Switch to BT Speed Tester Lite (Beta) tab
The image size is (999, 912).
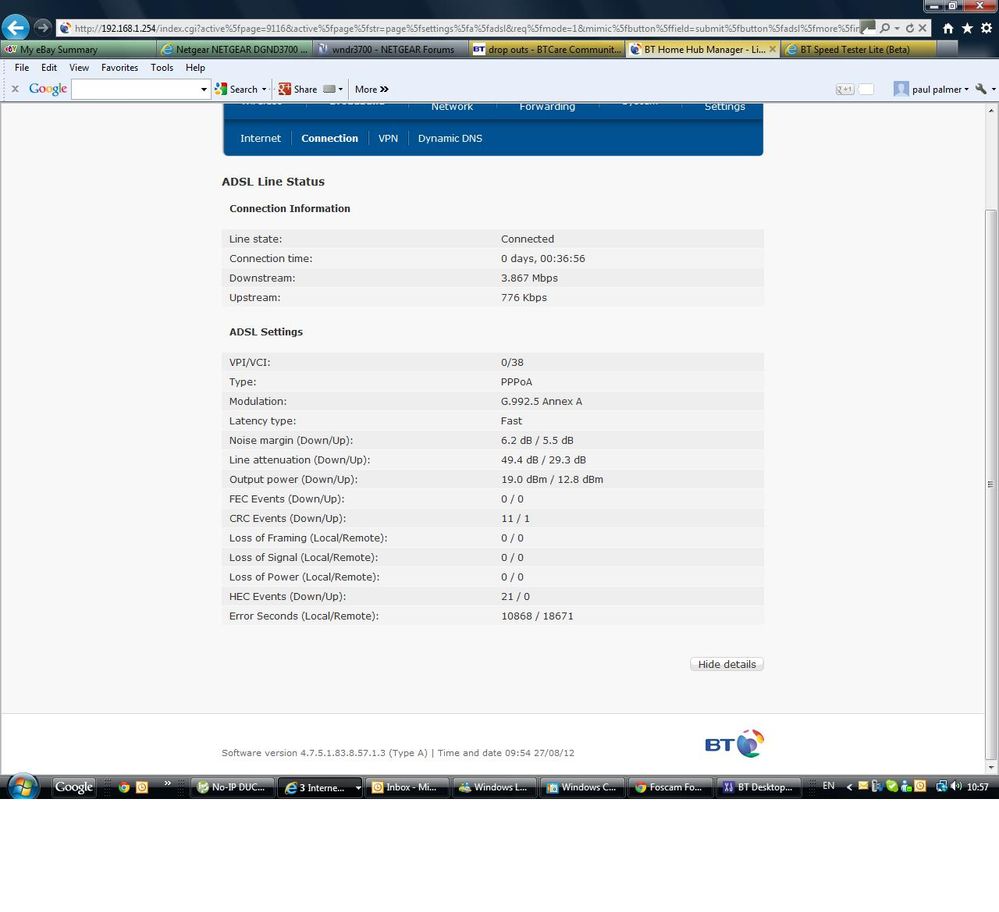point(859,49)
